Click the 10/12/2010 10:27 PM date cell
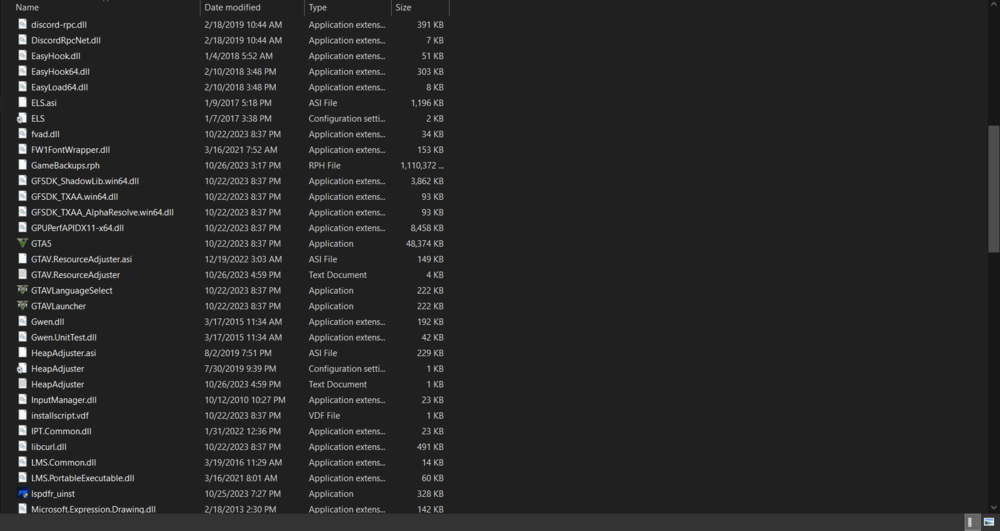 [x=245, y=400]
